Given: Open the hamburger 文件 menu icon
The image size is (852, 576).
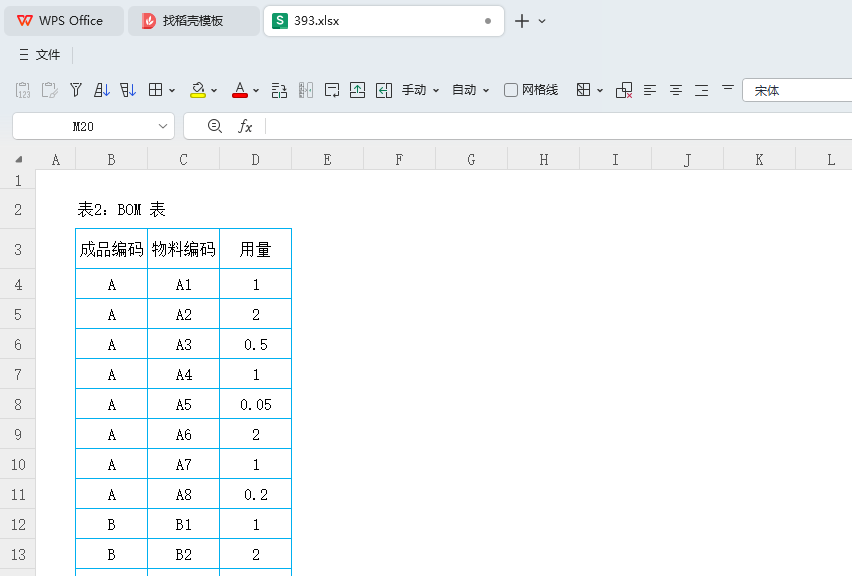Looking at the screenshot, I should 24,55.
